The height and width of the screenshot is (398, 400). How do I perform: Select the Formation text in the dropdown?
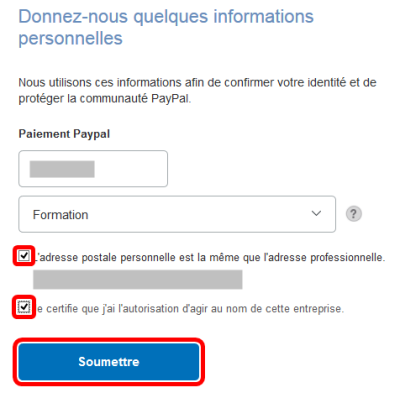click(60, 215)
